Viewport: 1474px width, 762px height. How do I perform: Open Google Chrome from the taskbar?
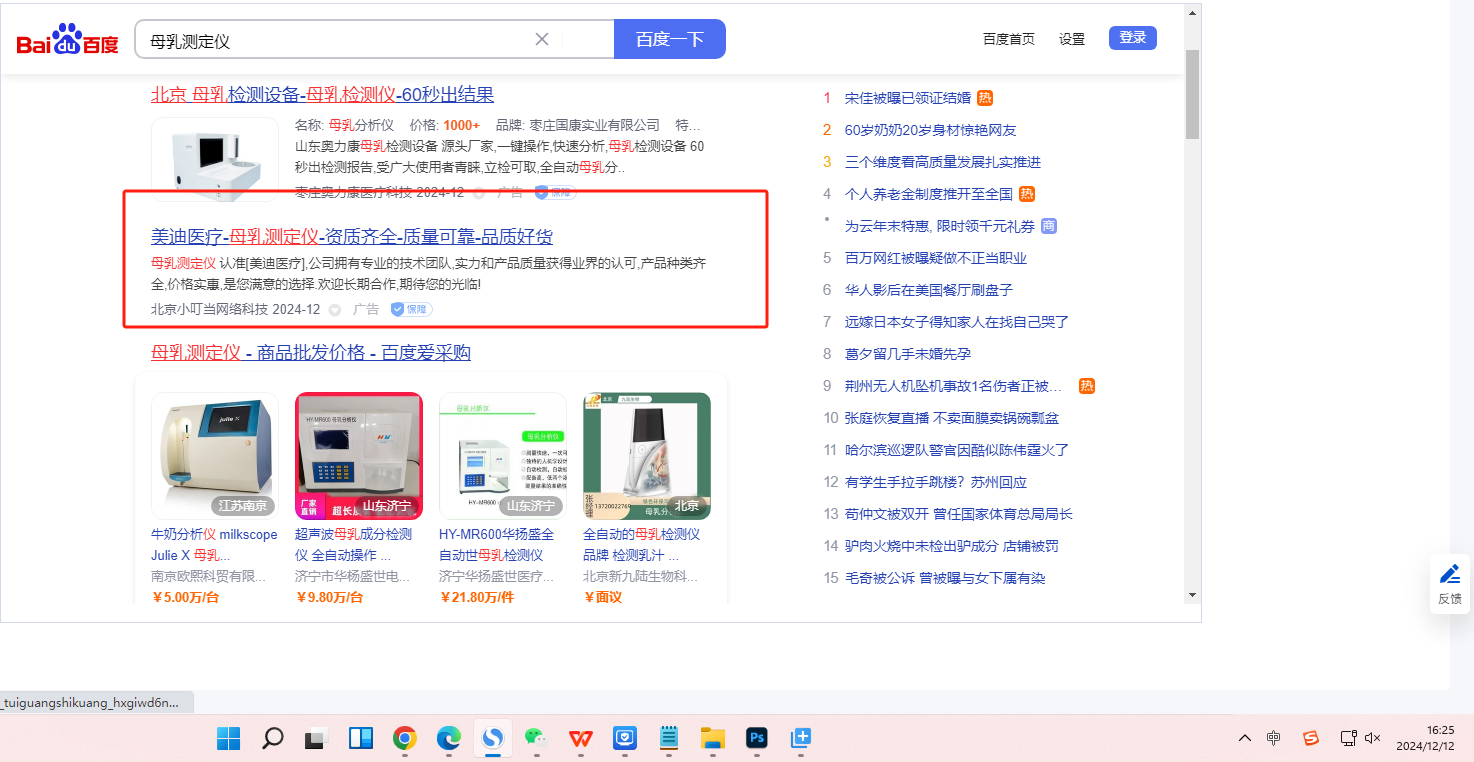(x=404, y=739)
